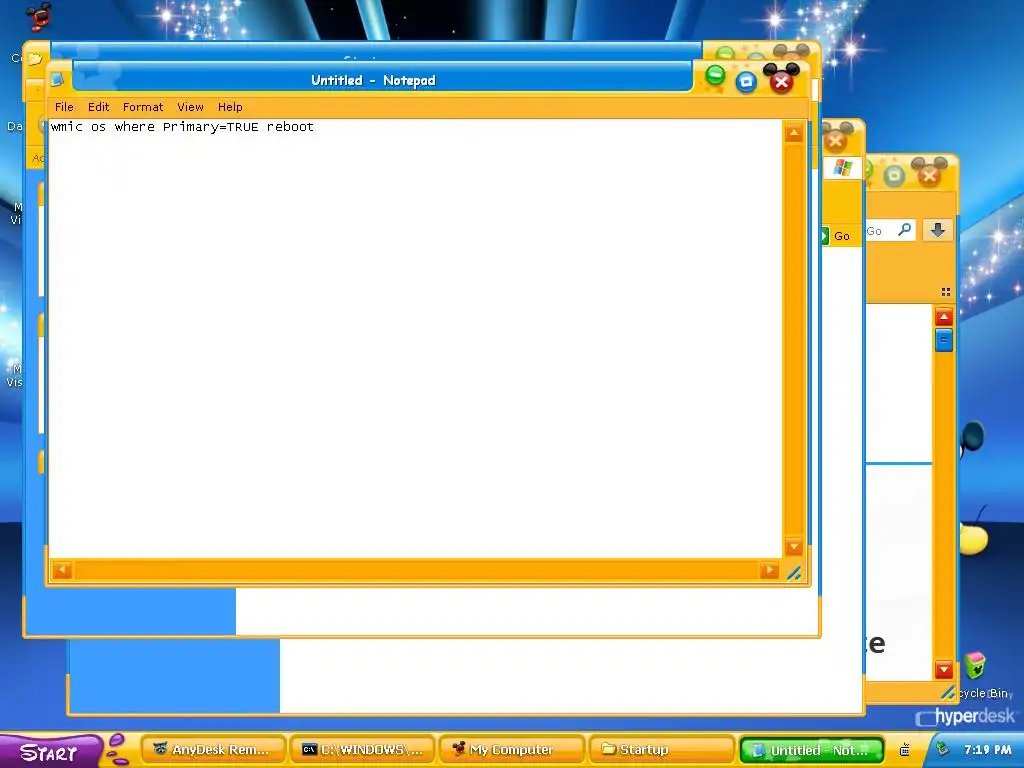Open the Format menu in Notepad
Screen dimensions: 1024x768
(143, 107)
